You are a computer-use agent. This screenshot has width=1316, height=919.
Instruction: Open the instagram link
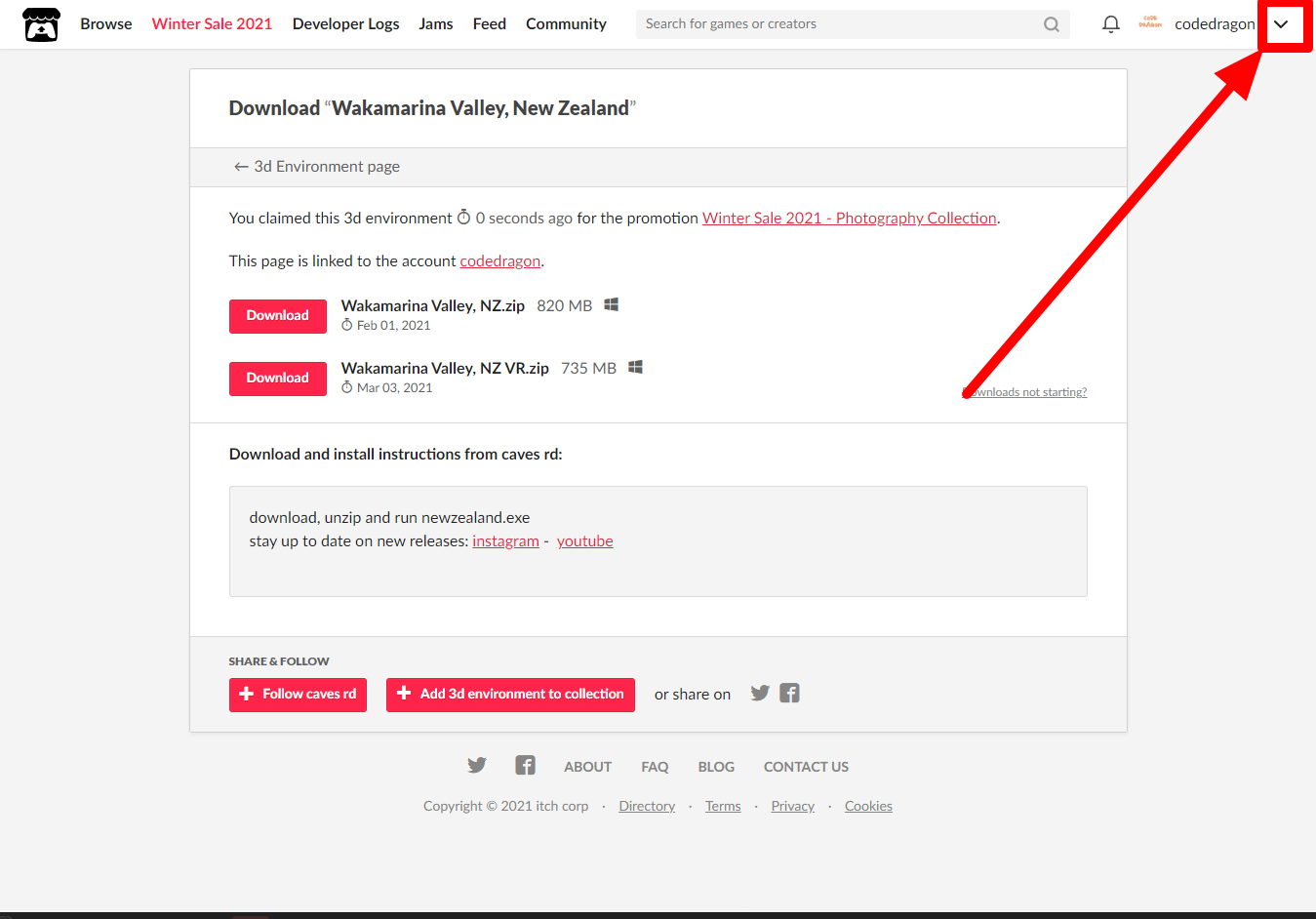[x=505, y=541]
